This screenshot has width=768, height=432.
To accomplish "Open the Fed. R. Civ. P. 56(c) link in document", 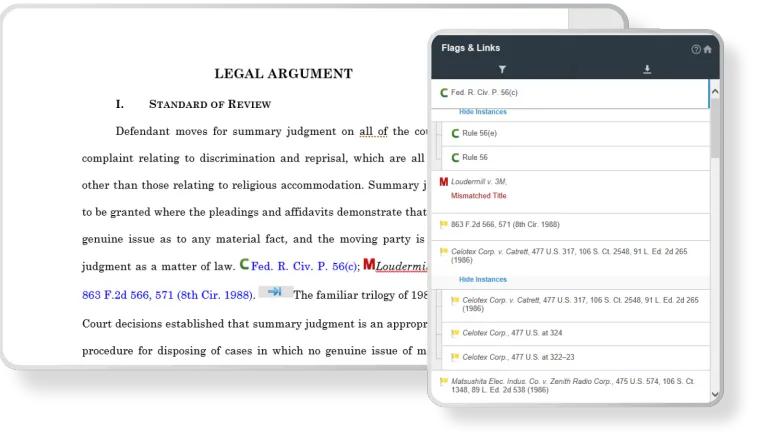I will (304, 267).
